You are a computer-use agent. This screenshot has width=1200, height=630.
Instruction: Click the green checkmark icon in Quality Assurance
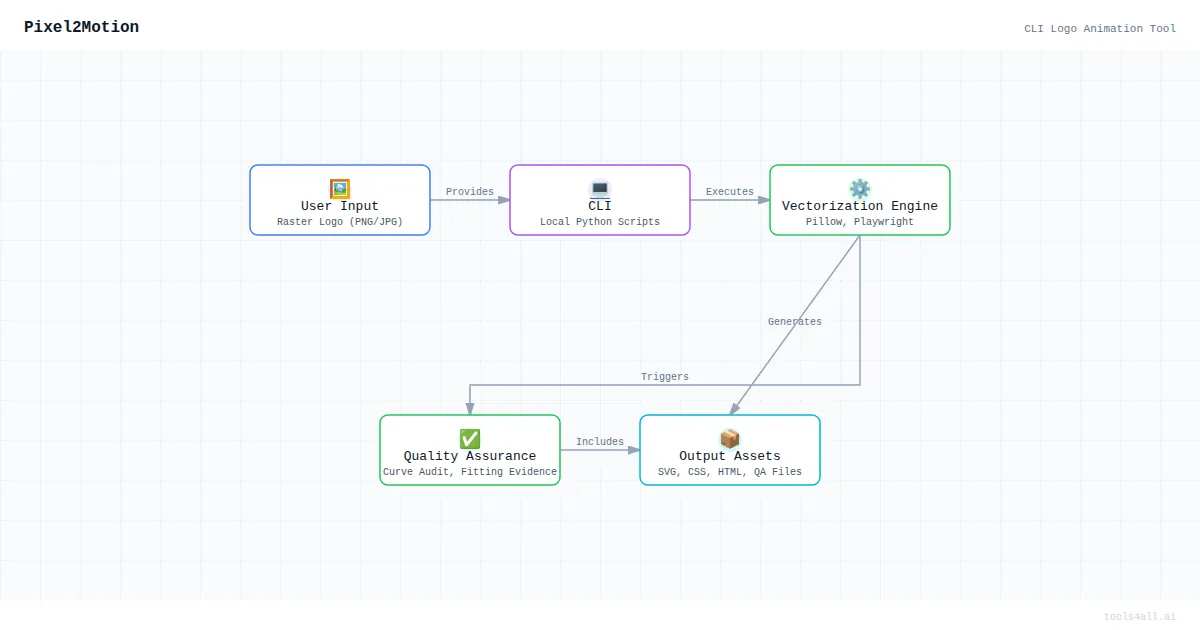click(470, 439)
